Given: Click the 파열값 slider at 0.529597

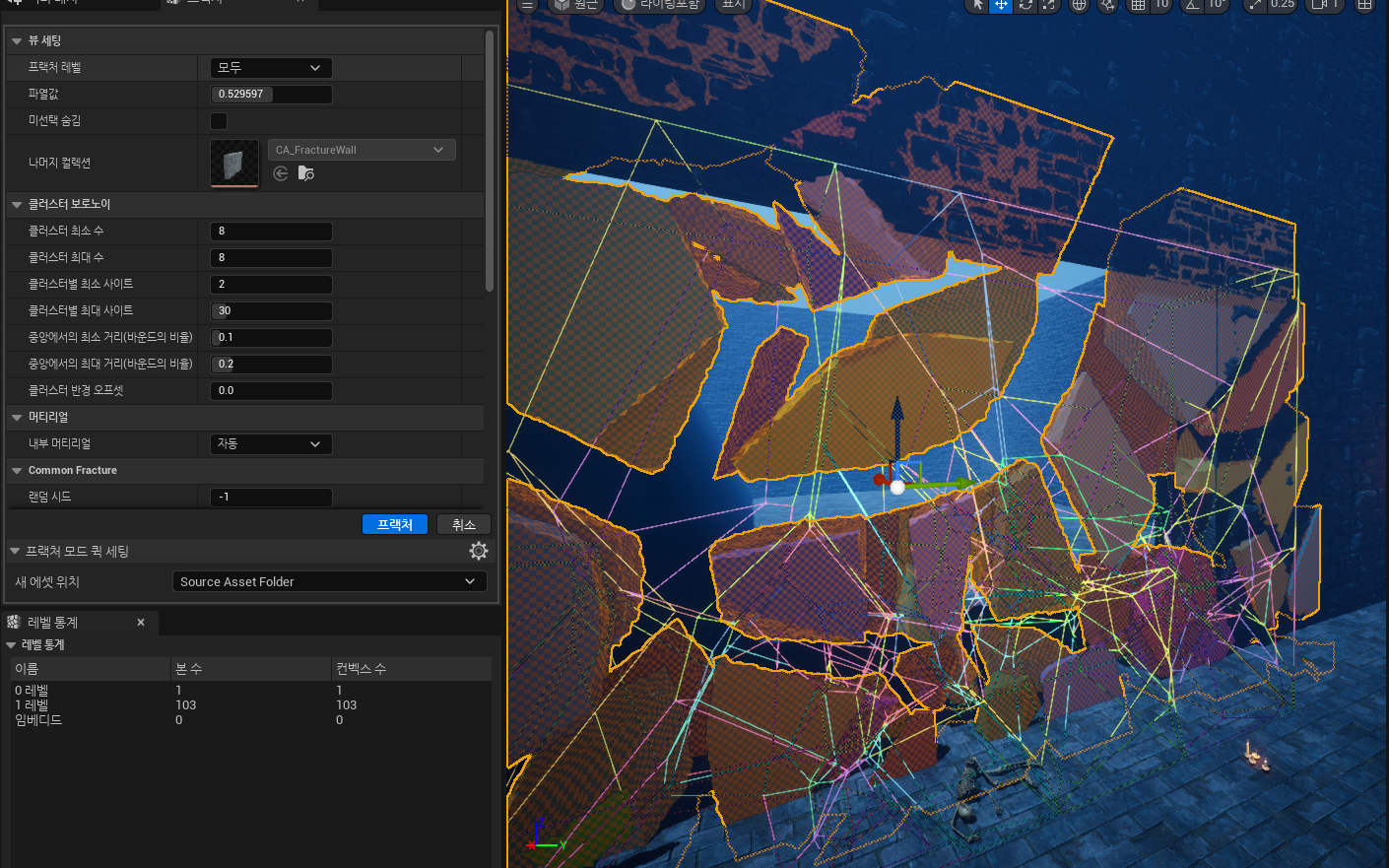Looking at the screenshot, I should [271, 95].
